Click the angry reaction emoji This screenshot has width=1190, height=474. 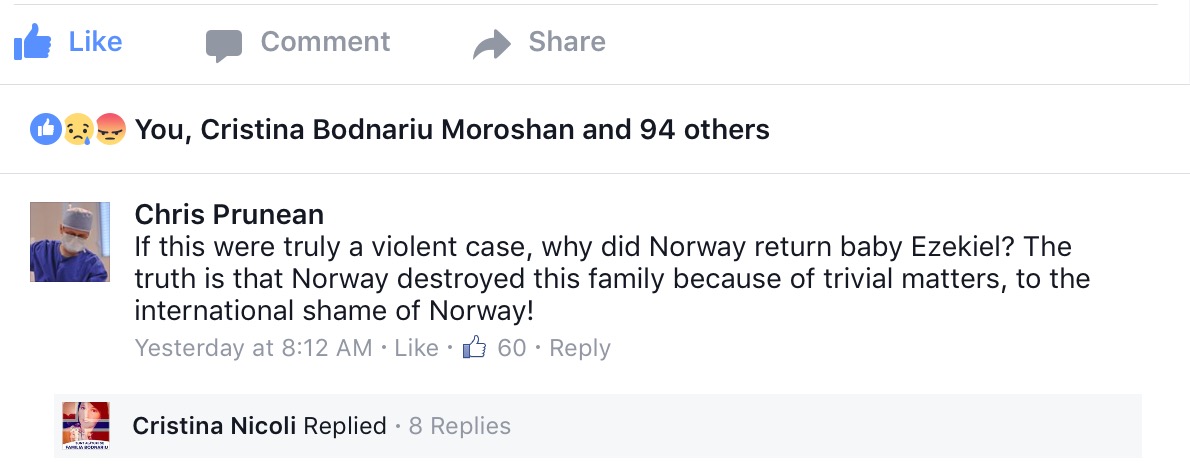coord(110,129)
